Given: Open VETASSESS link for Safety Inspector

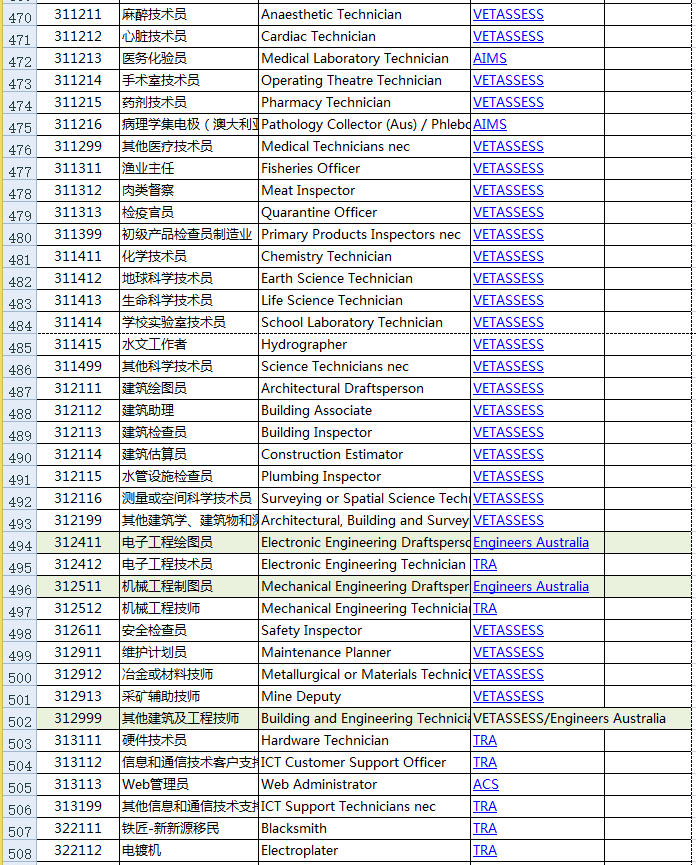Looking at the screenshot, I should click(x=508, y=631).
